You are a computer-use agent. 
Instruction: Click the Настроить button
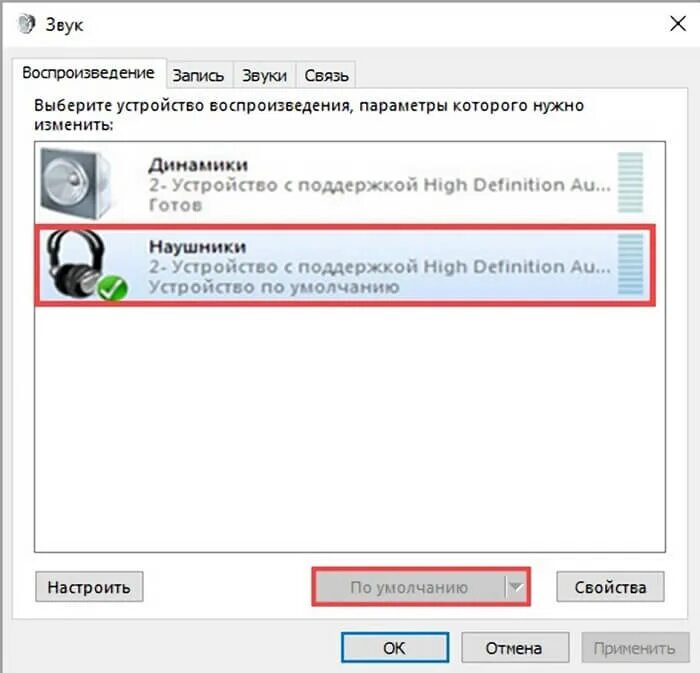pos(89,587)
